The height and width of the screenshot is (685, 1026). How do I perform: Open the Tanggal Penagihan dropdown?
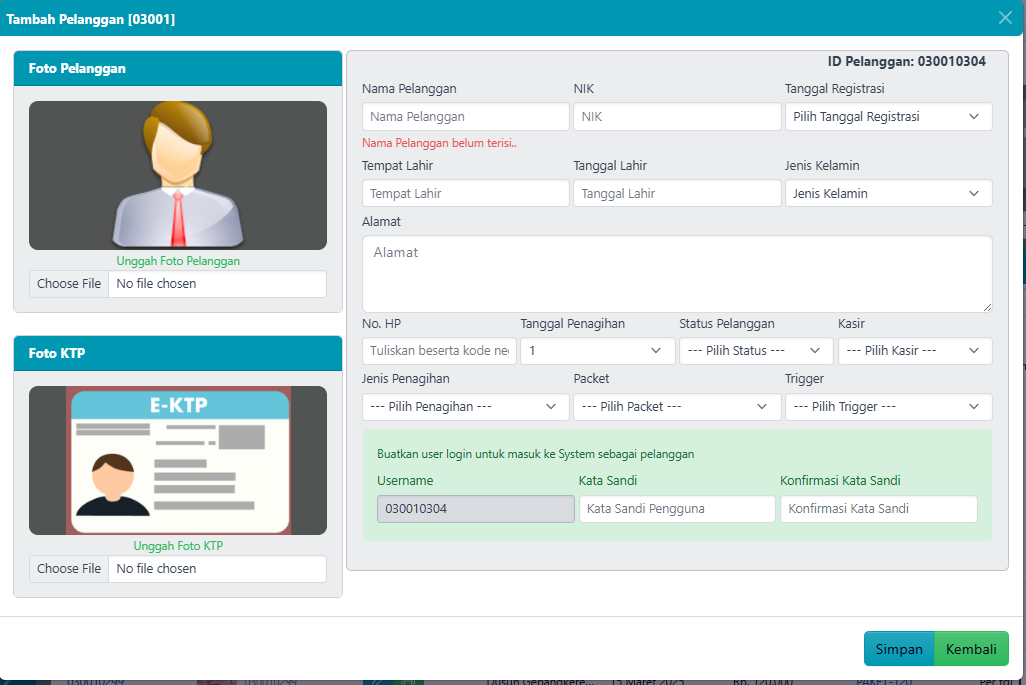point(597,351)
